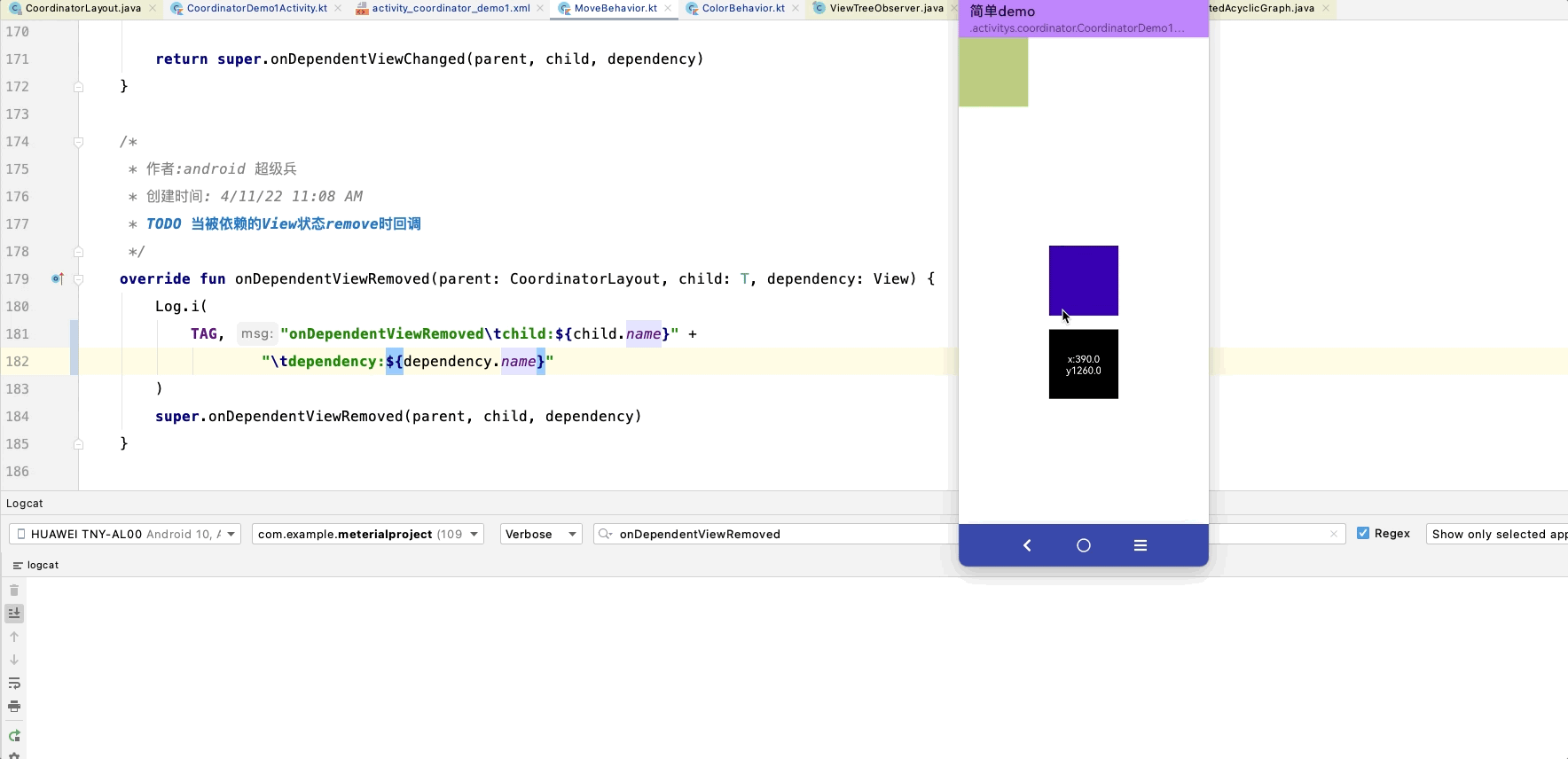Open the Verbose log level dropdown
Screen dimensions: 1568x759
(x=541, y=534)
